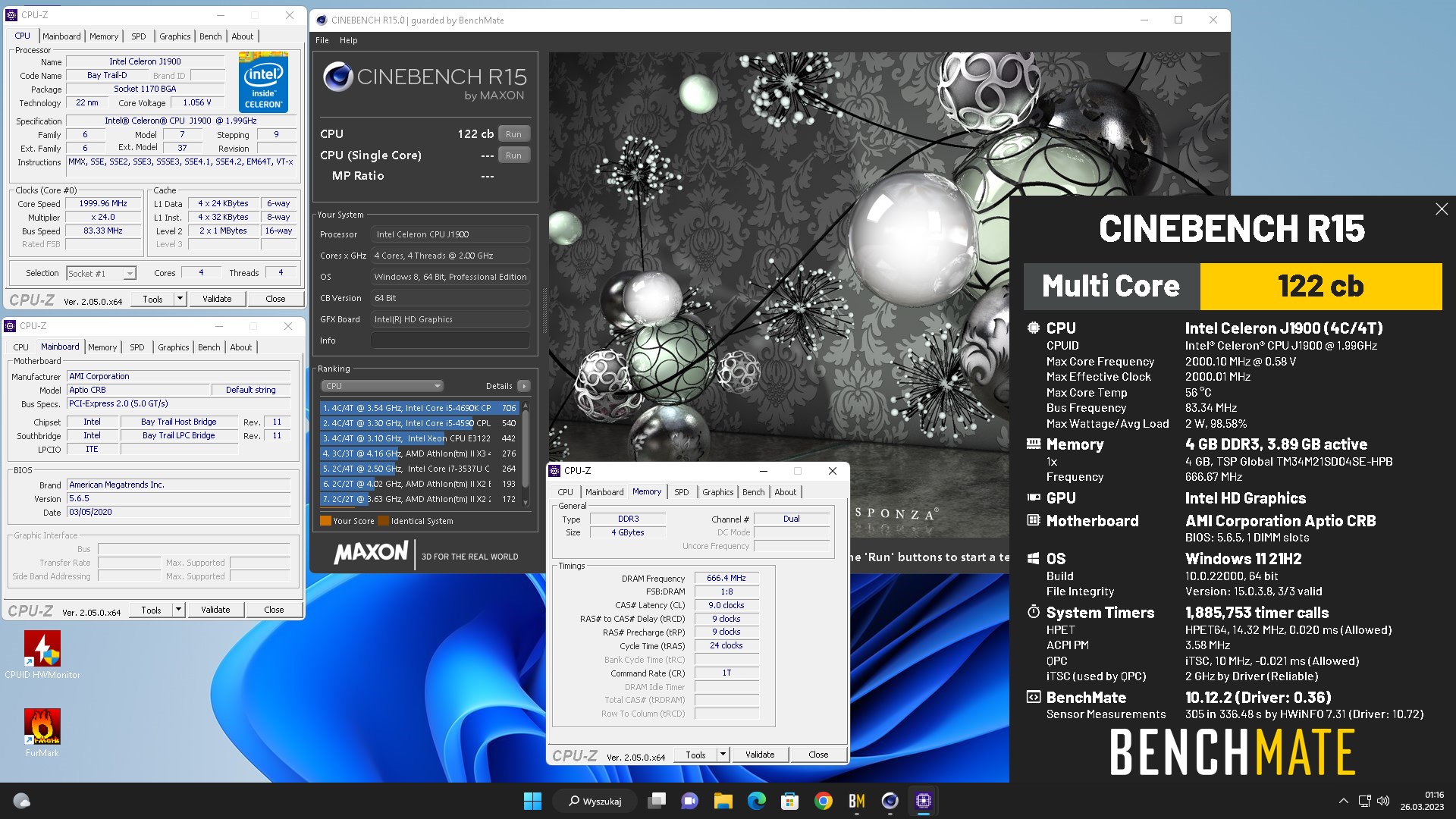Open the Chat app on taskbar
This screenshot has height=819, width=1456.
689,801
